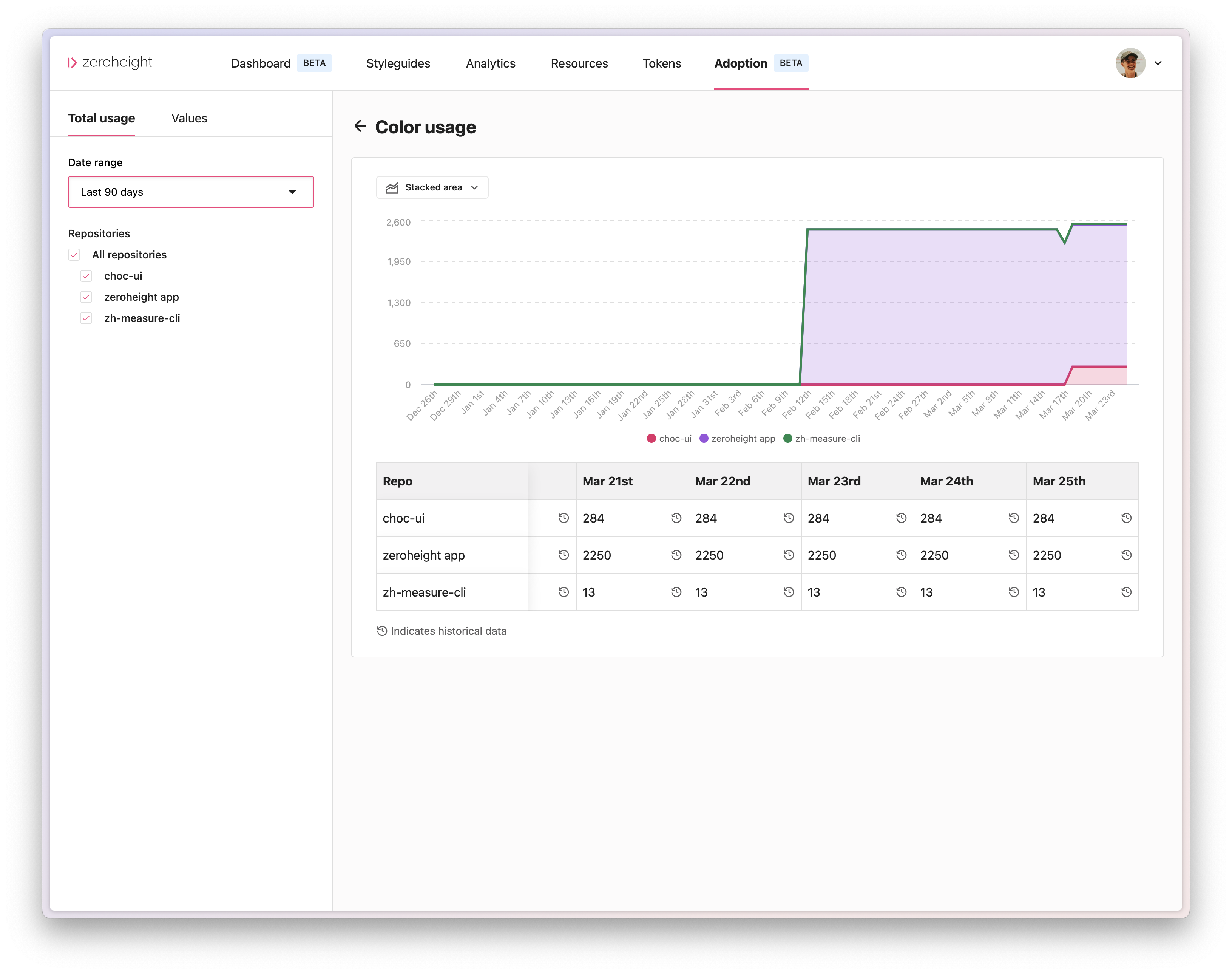1232x974 pixels.
Task: Select the Total usage sidebar tab
Action: tap(102, 118)
